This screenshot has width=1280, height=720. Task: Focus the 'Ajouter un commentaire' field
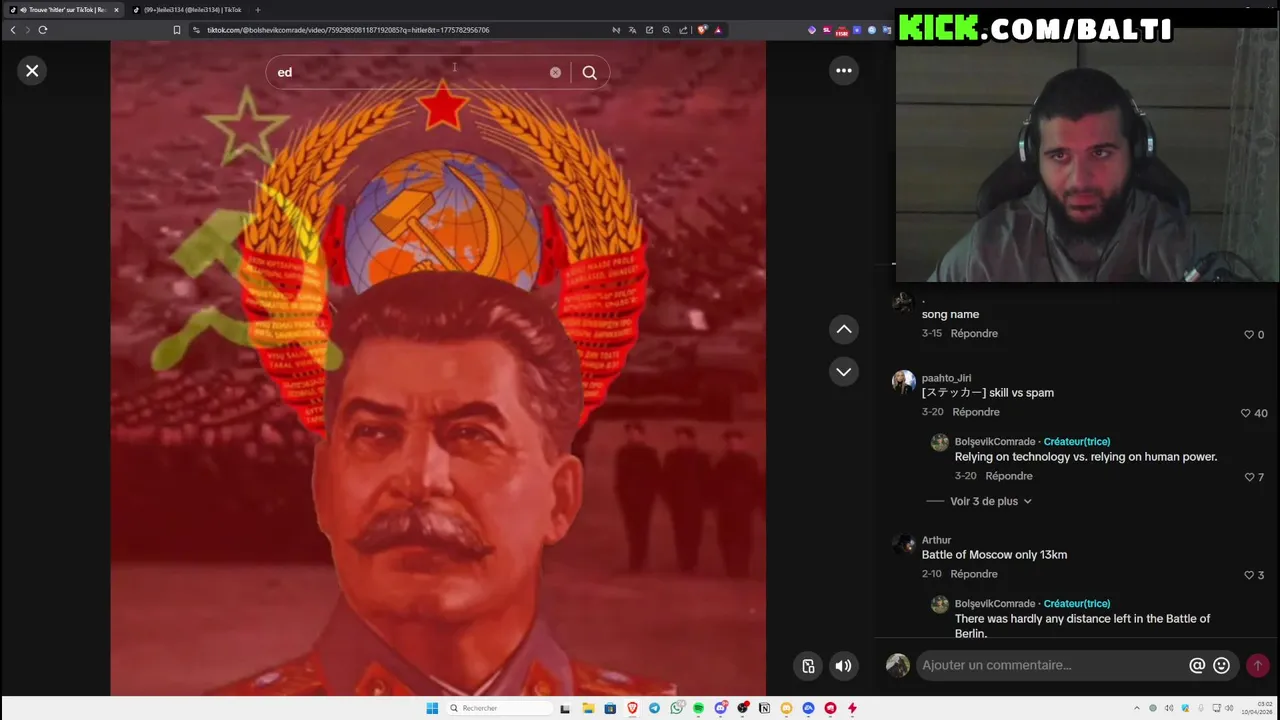coord(1050,665)
